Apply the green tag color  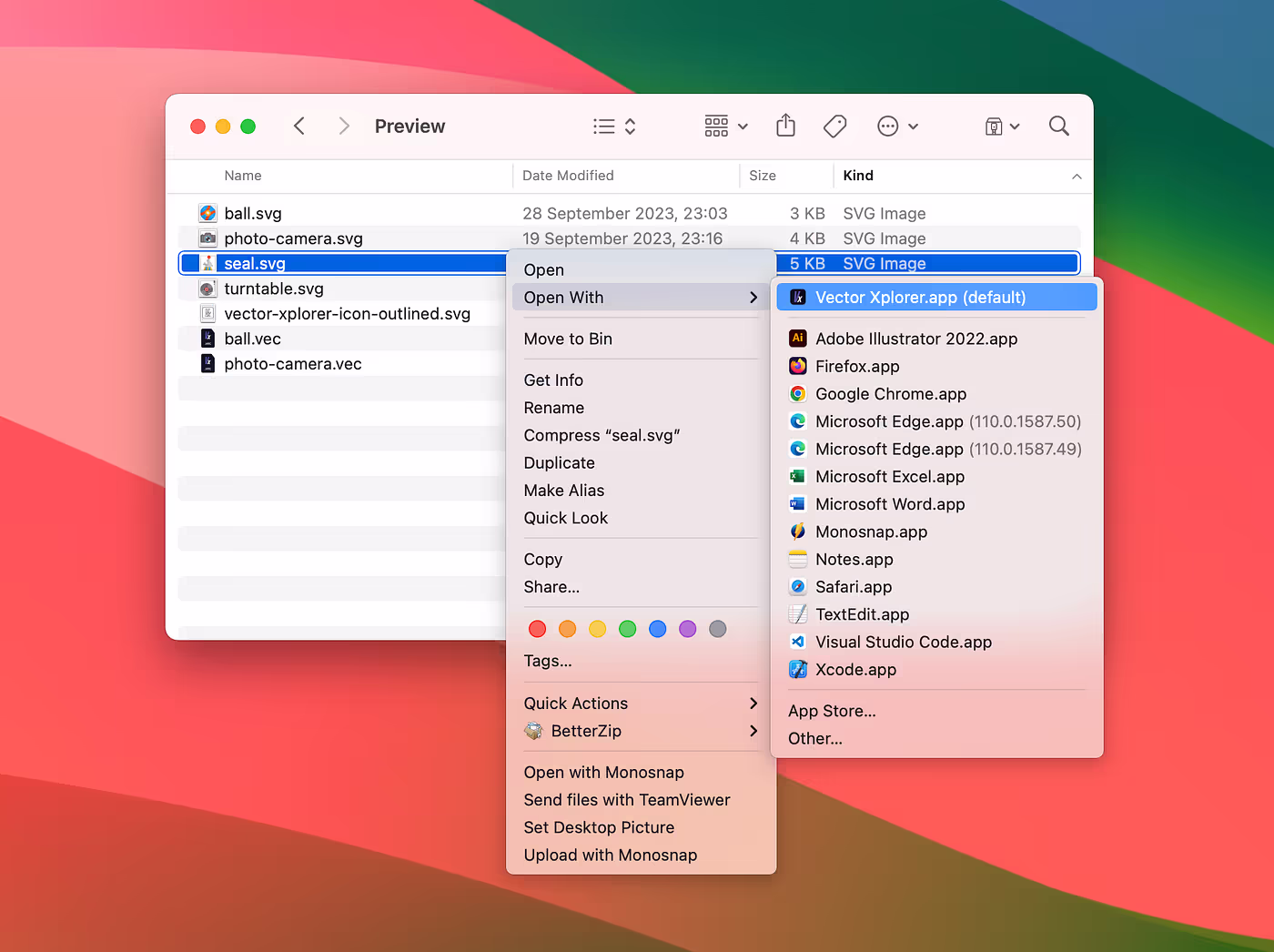pos(627,629)
